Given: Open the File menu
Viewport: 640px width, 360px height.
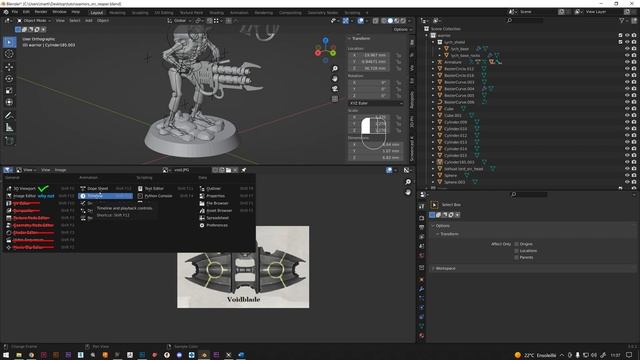Looking at the screenshot, I should tap(15, 12).
